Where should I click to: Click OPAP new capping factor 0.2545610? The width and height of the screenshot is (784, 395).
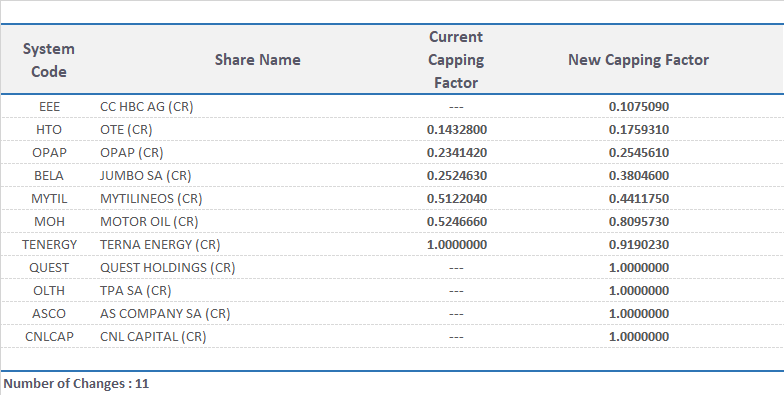(638, 152)
